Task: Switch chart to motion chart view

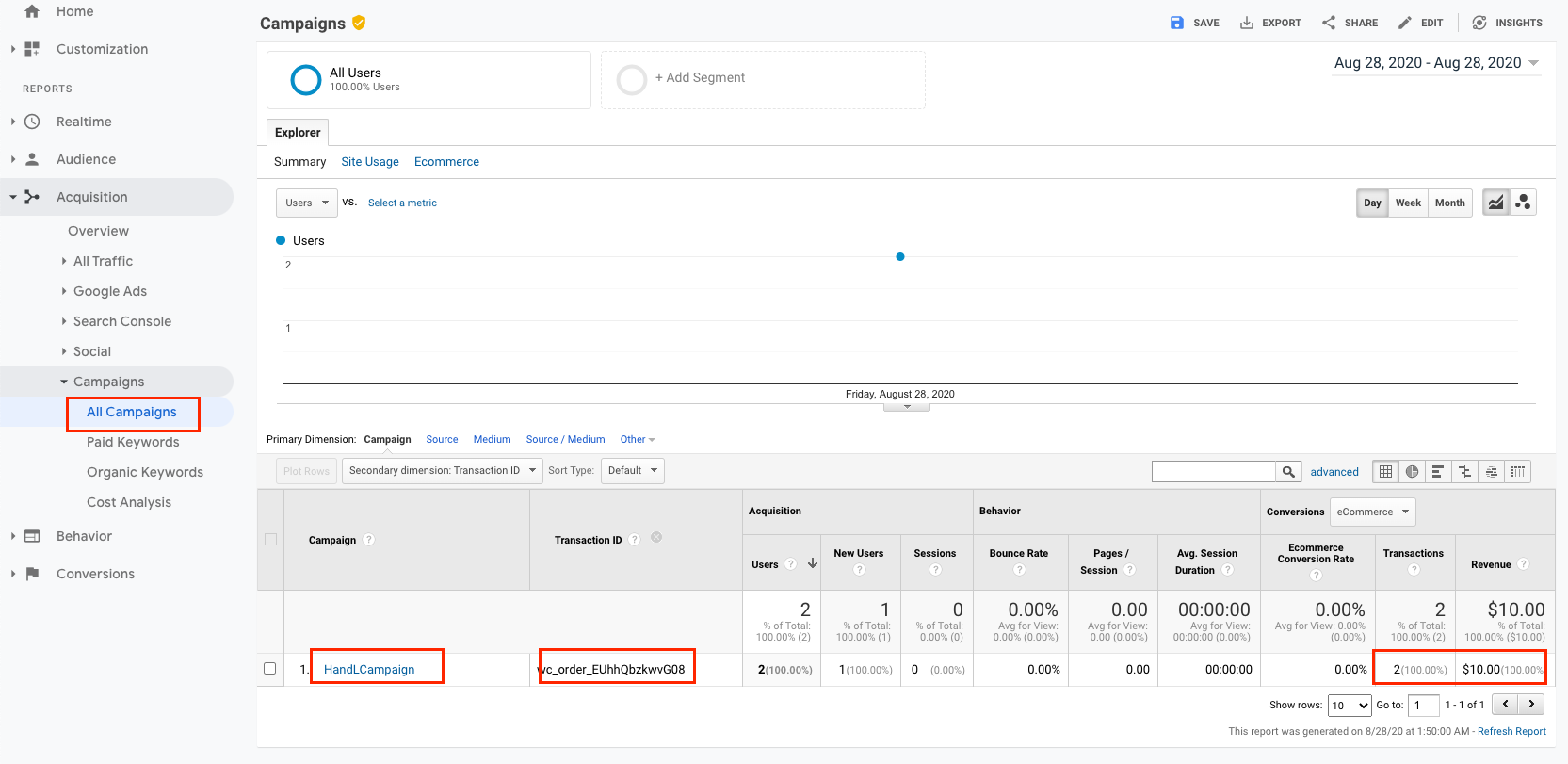Action: click(1523, 203)
